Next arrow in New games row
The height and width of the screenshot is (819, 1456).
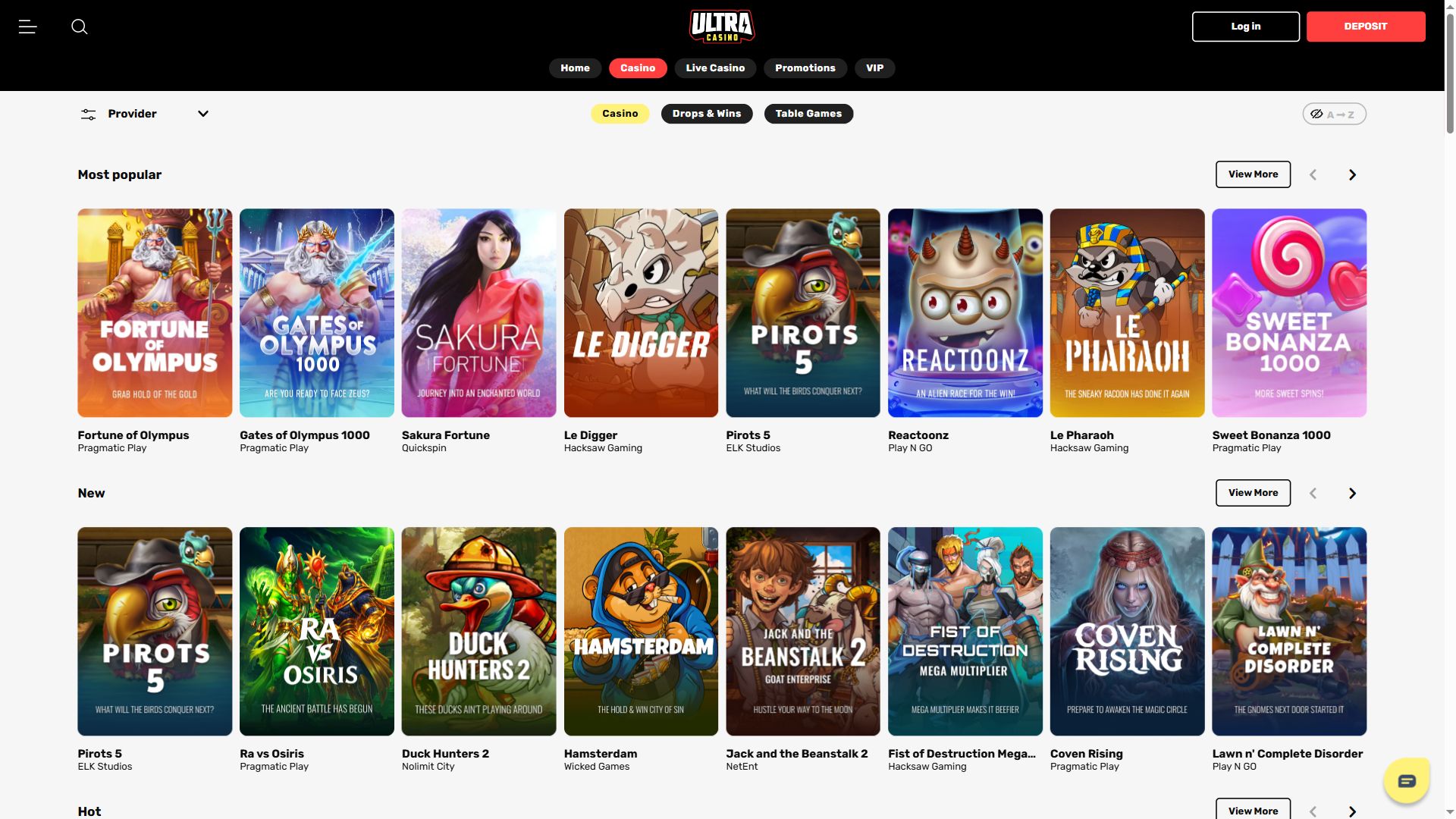(x=1352, y=493)
